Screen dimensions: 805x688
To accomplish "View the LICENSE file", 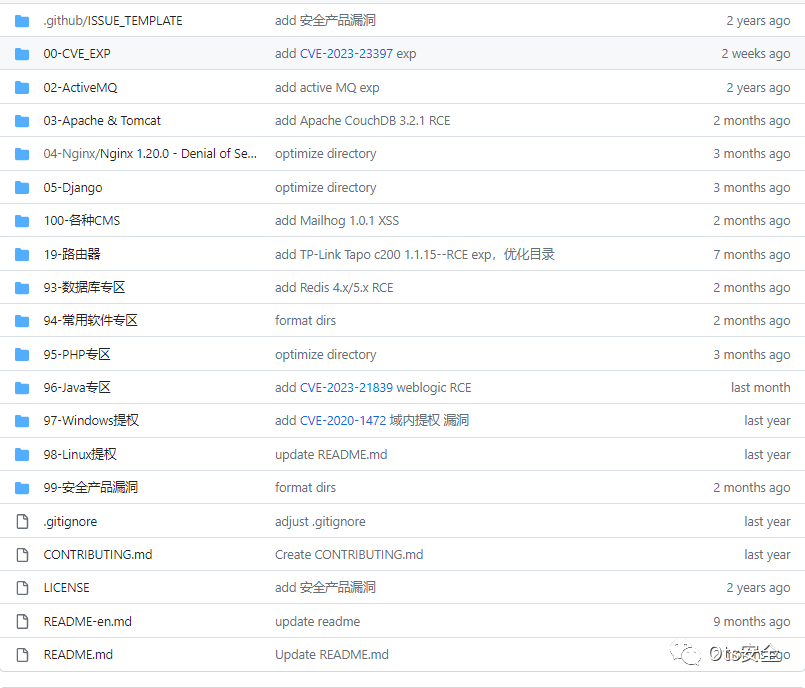I will (x=66, y=588).
